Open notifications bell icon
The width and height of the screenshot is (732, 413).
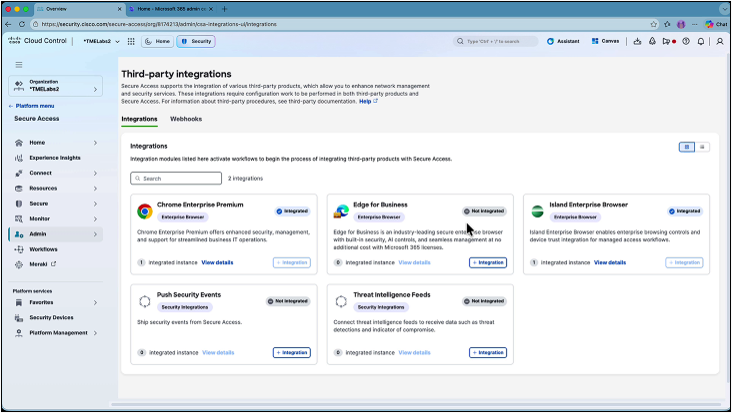point(701,42)
